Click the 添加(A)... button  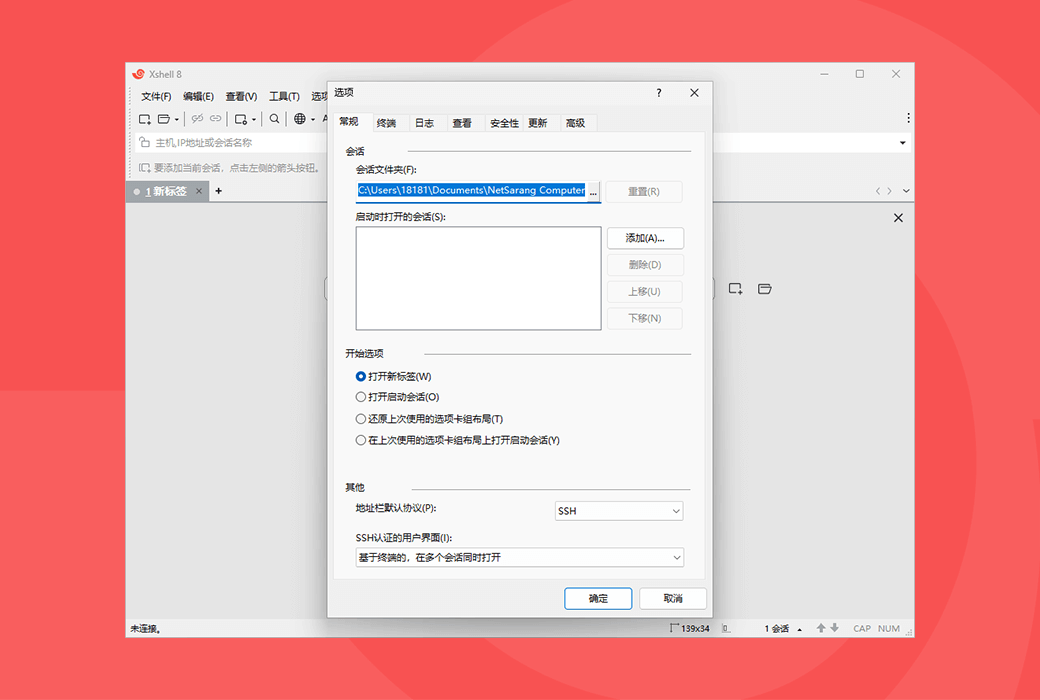pyautogui.click(x=645, y=238)
